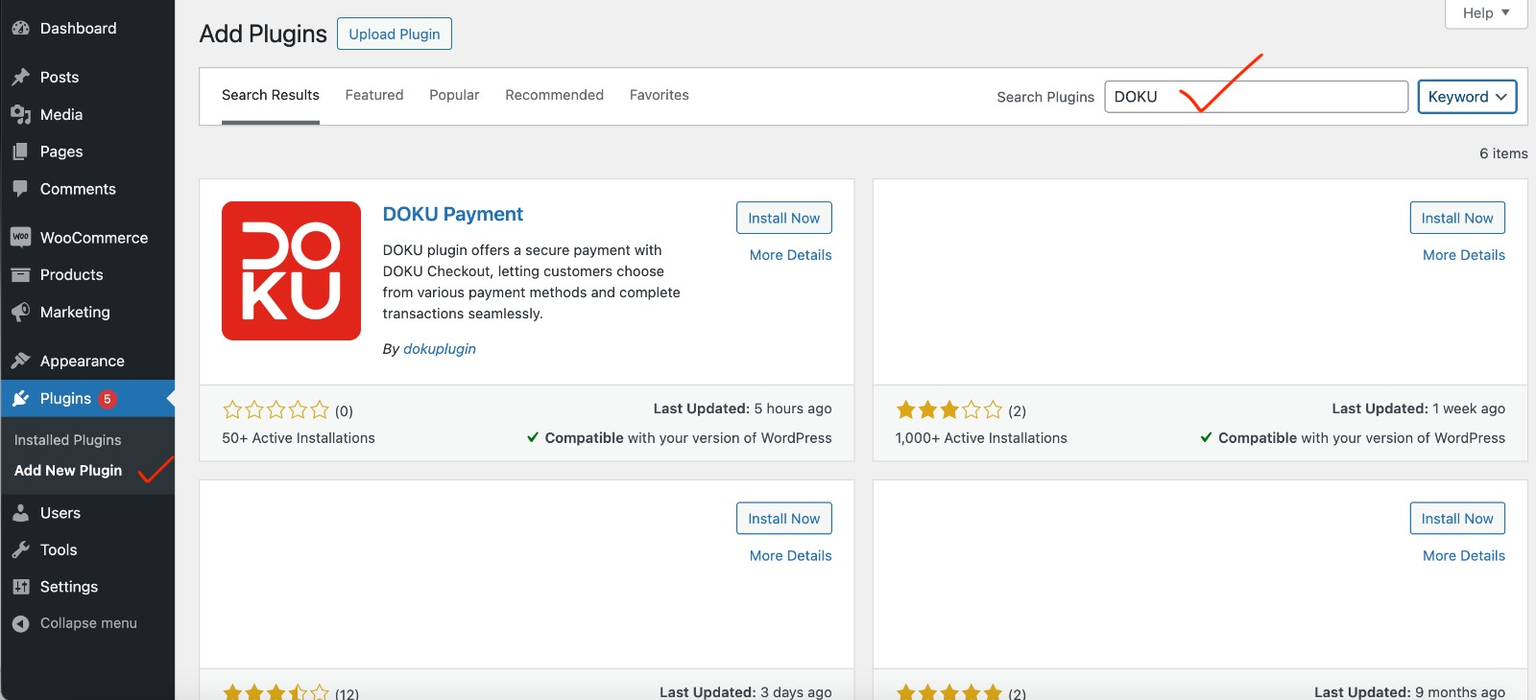The width and height of the screenshot is (1536, 700).
Task: Click the Search Plugins input field
Action: click(1256, 97)
